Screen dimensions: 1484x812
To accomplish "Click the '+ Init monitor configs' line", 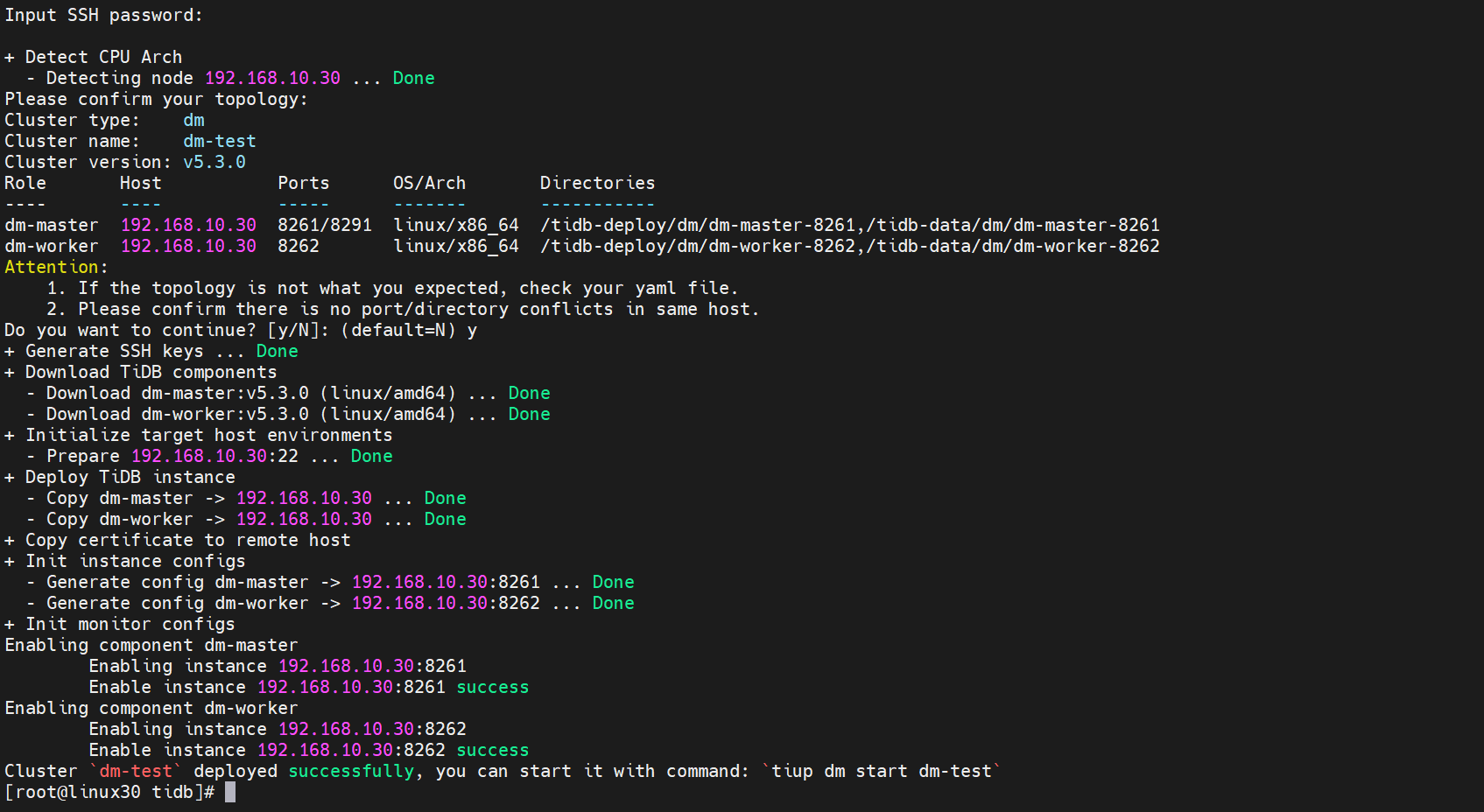I will click(120, 624).
